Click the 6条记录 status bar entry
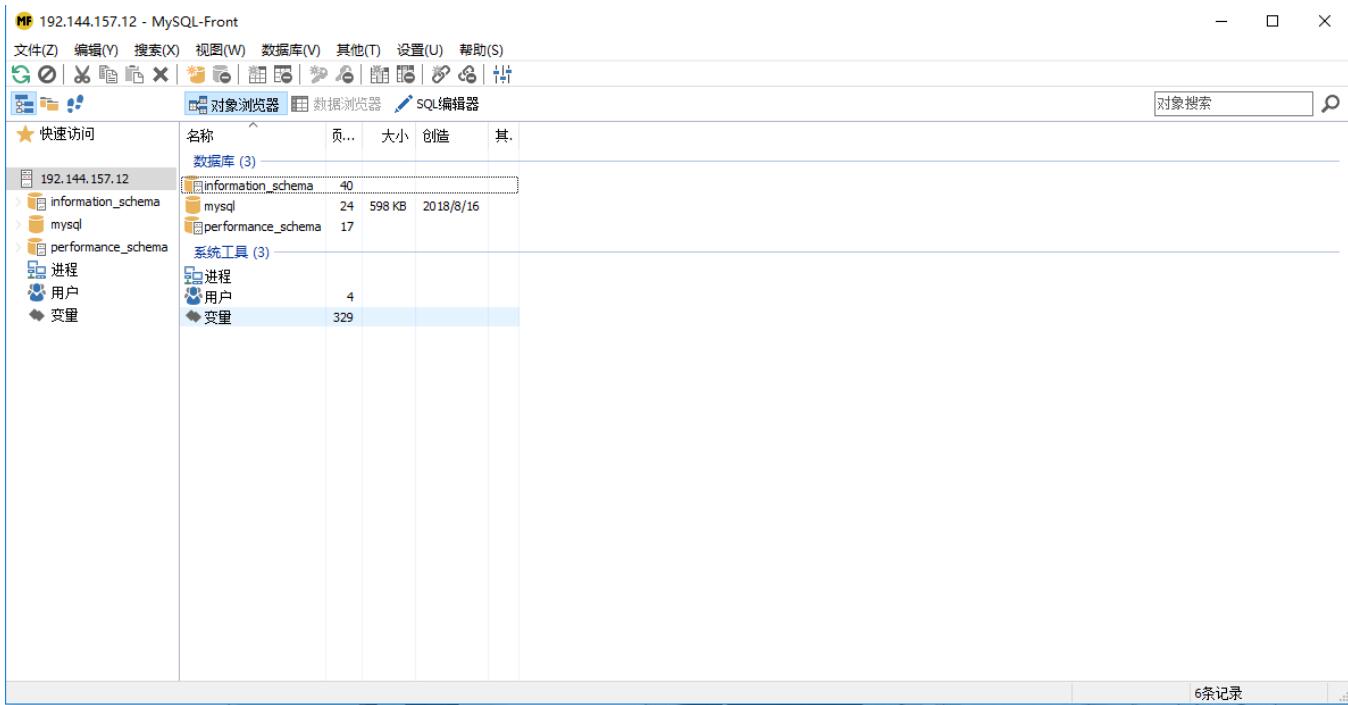 (1217, 693)
